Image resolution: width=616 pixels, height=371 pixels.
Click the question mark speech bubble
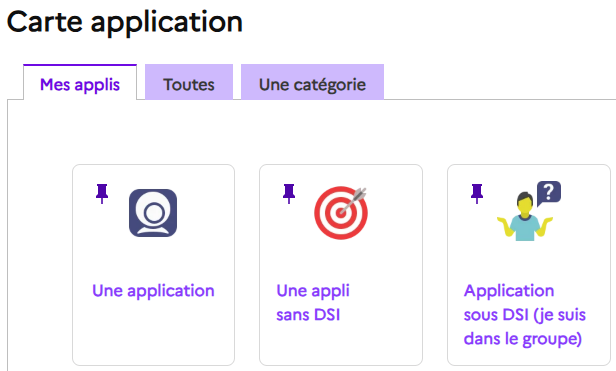pyautogui.click(x=548, y=193)
